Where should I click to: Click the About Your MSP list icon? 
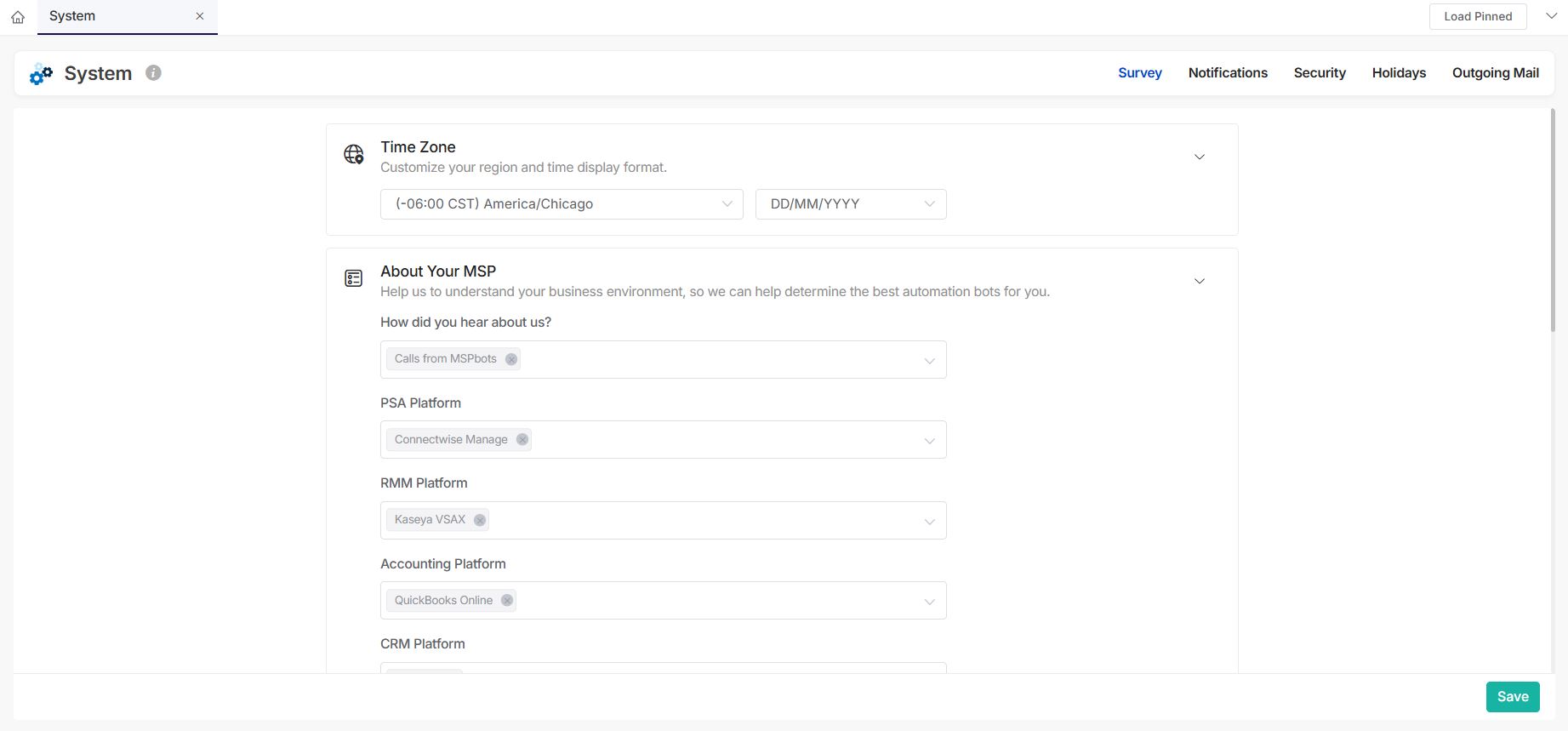point(353,278)
